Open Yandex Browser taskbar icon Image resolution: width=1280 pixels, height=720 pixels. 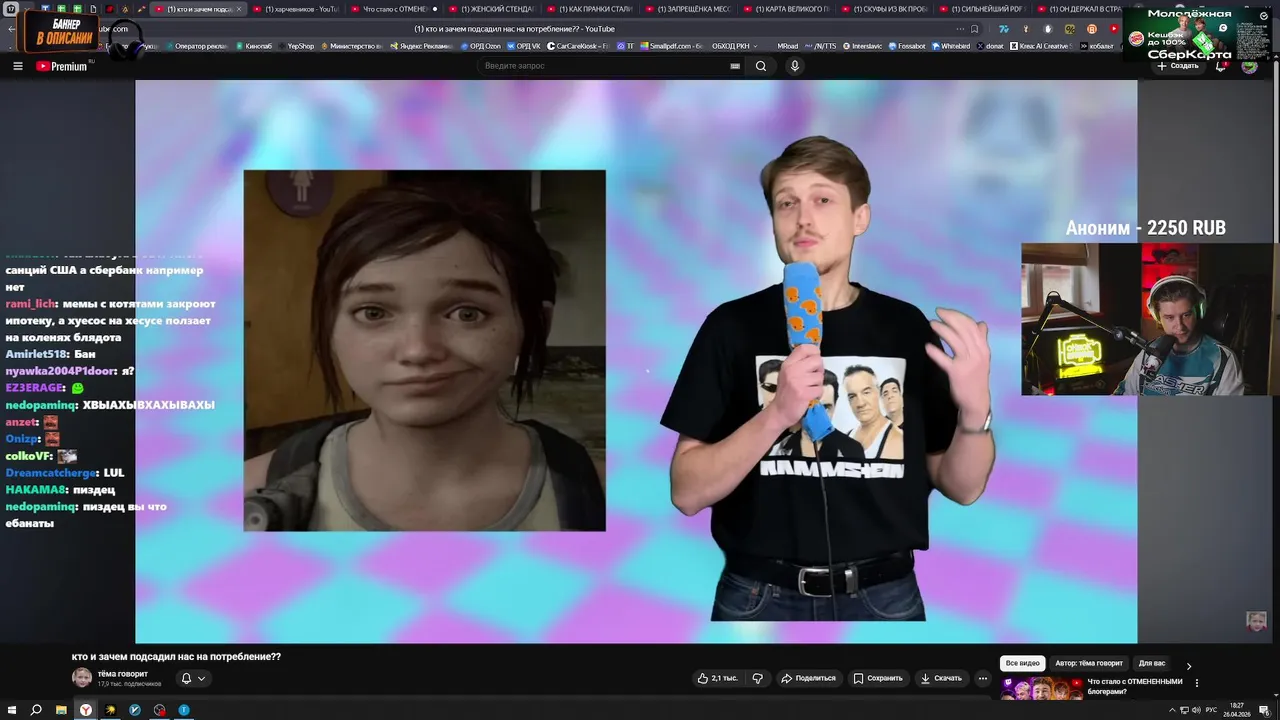click(86, 710)
